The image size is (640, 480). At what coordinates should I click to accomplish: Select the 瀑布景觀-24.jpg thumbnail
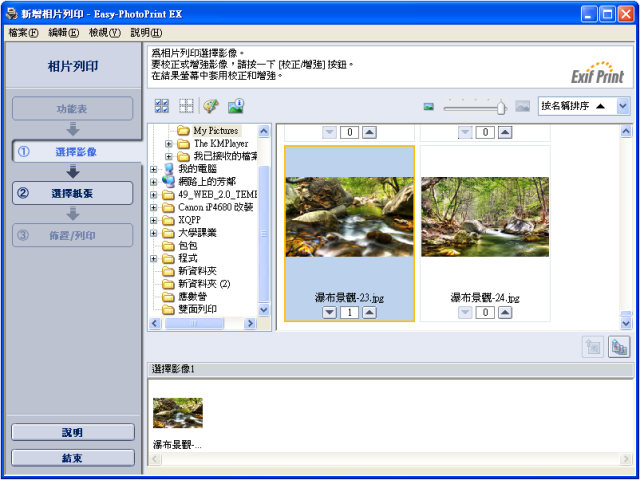click(485, 217)
